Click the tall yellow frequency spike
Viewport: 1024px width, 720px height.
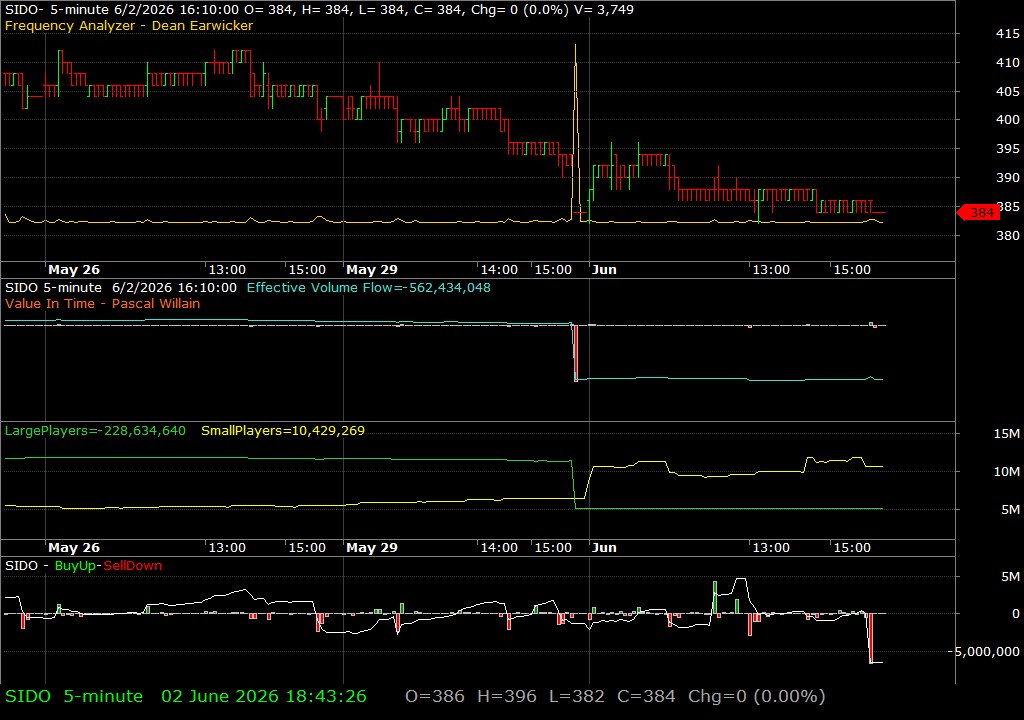575,131
